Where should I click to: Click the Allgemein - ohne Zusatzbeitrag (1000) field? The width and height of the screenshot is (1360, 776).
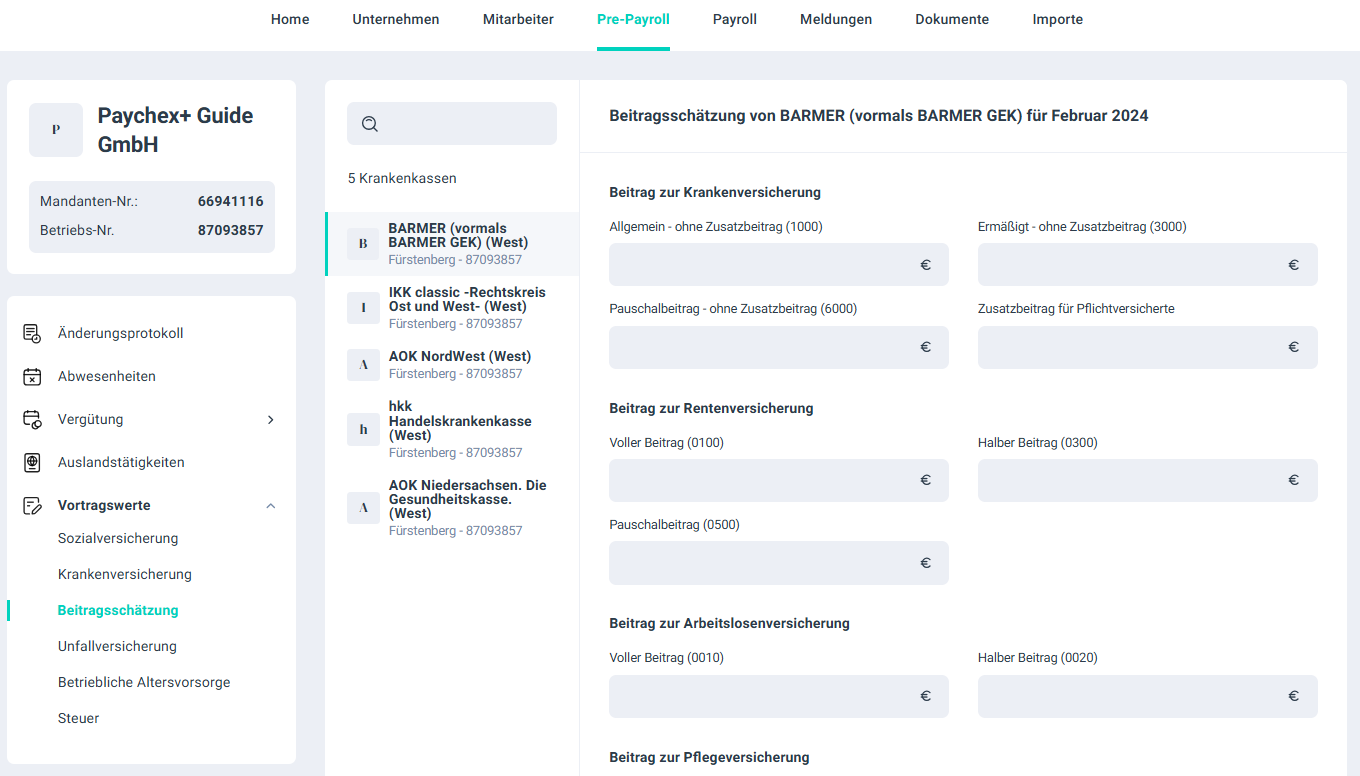(779, 265)
